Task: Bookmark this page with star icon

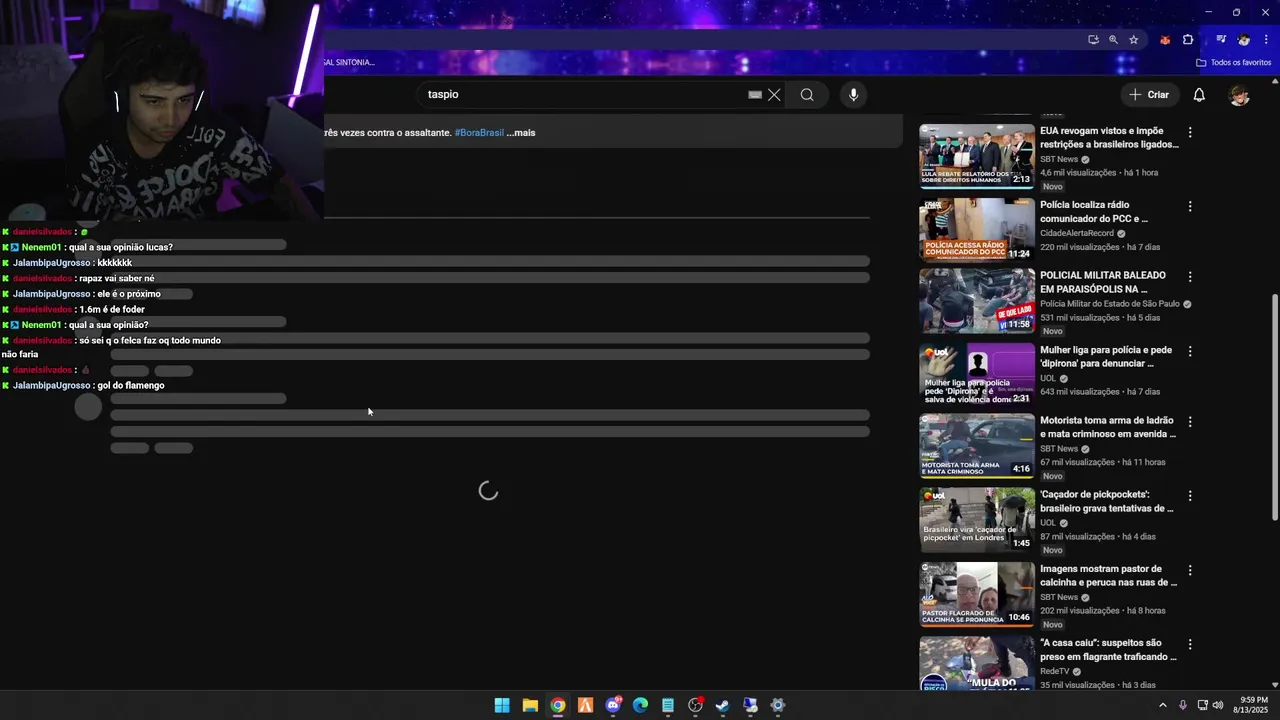Action: click(1134, 40)
